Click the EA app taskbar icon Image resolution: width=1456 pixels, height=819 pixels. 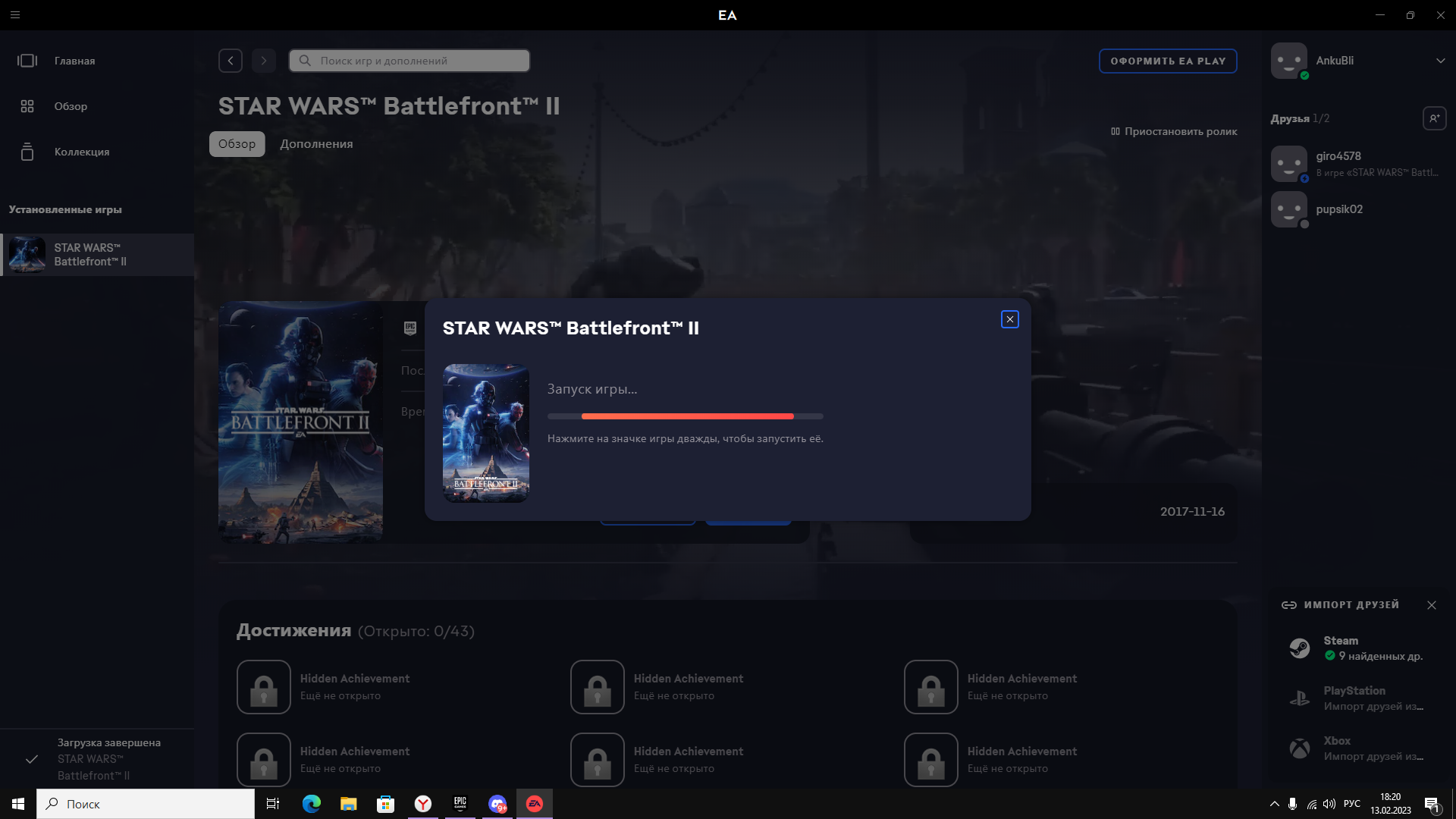[535, 804]
